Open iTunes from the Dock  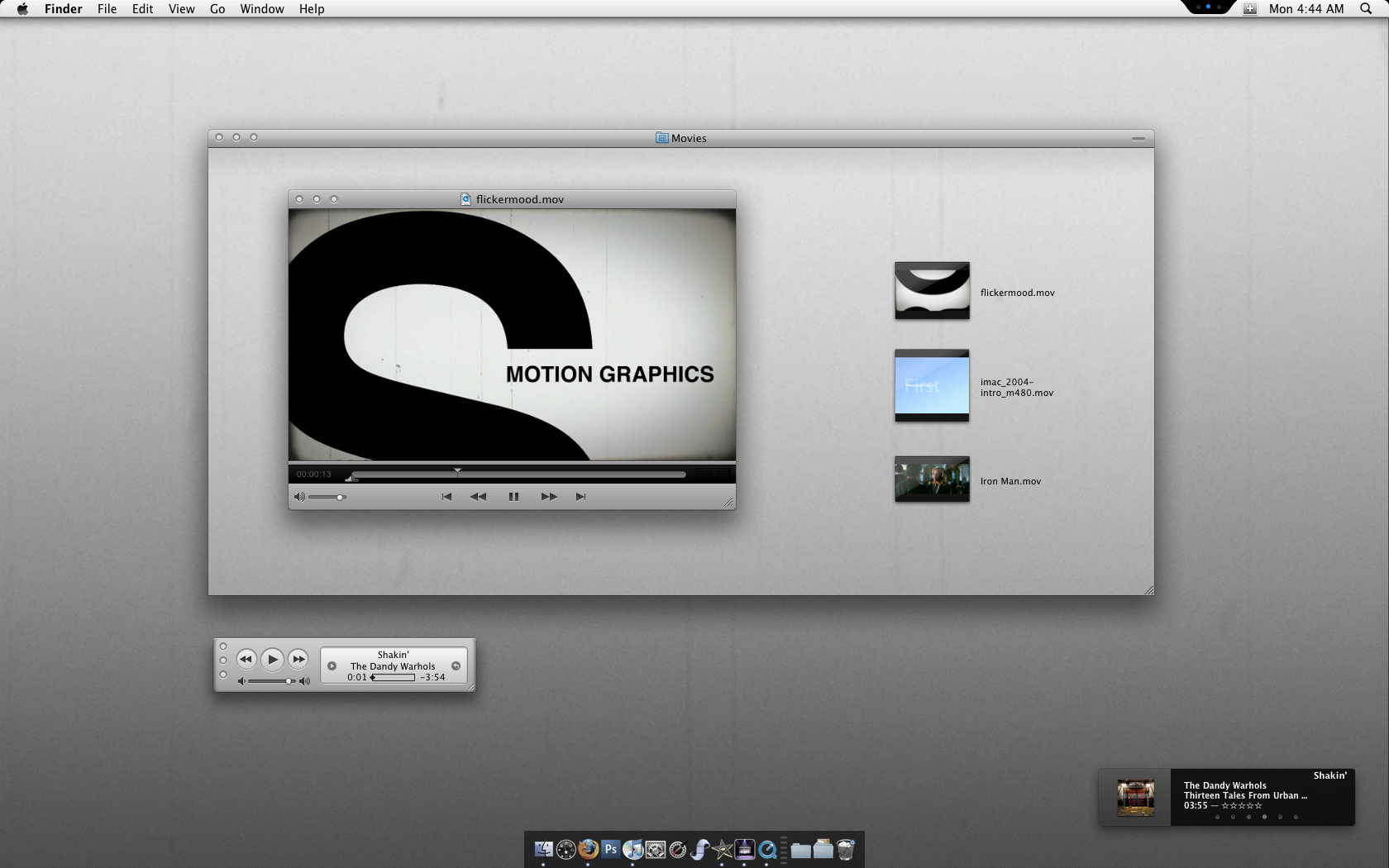pyautogui.click(x=632, y=849)
